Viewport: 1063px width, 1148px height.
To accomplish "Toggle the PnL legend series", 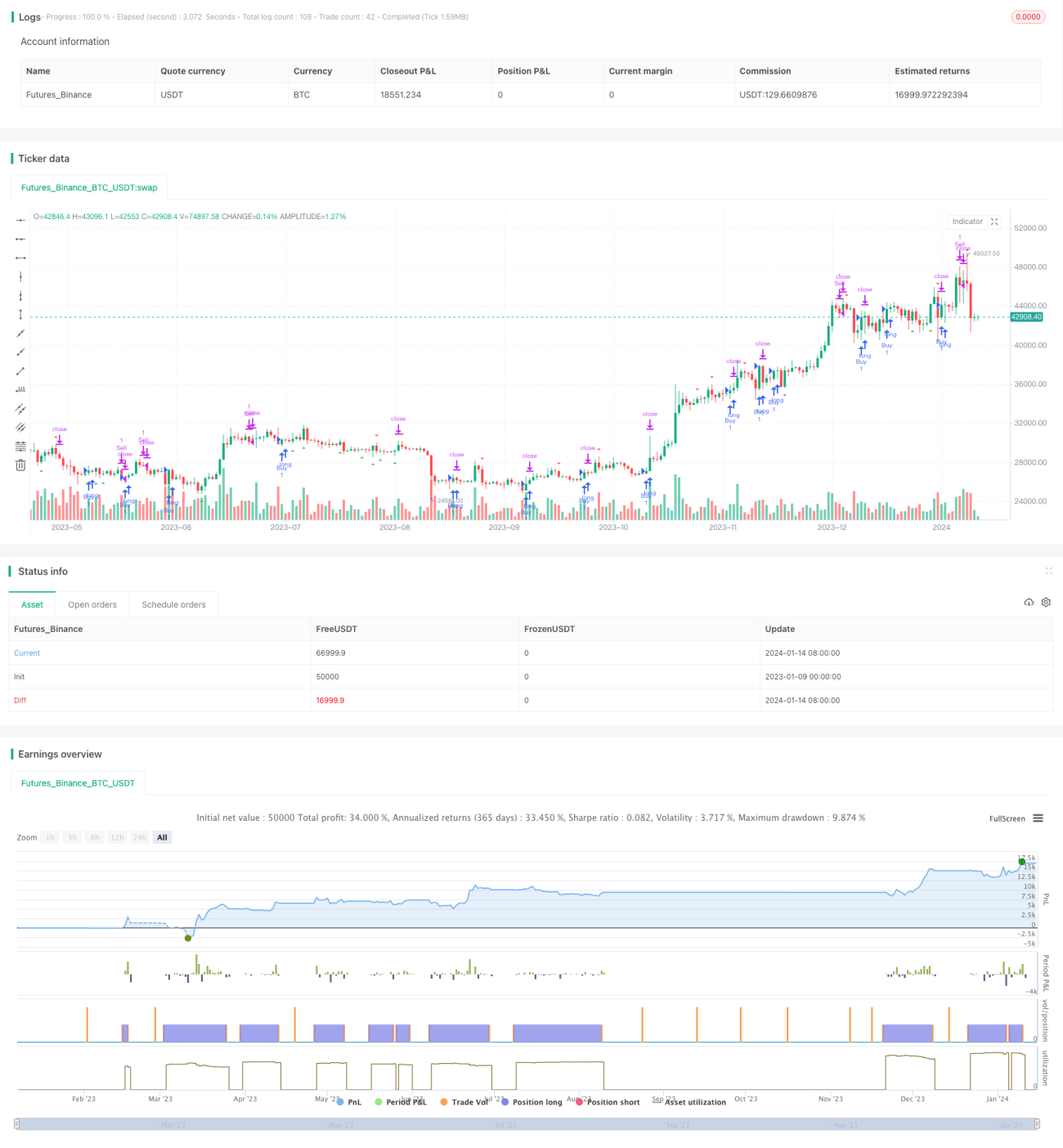I will pyautogui.click(x=348, y=1102).
